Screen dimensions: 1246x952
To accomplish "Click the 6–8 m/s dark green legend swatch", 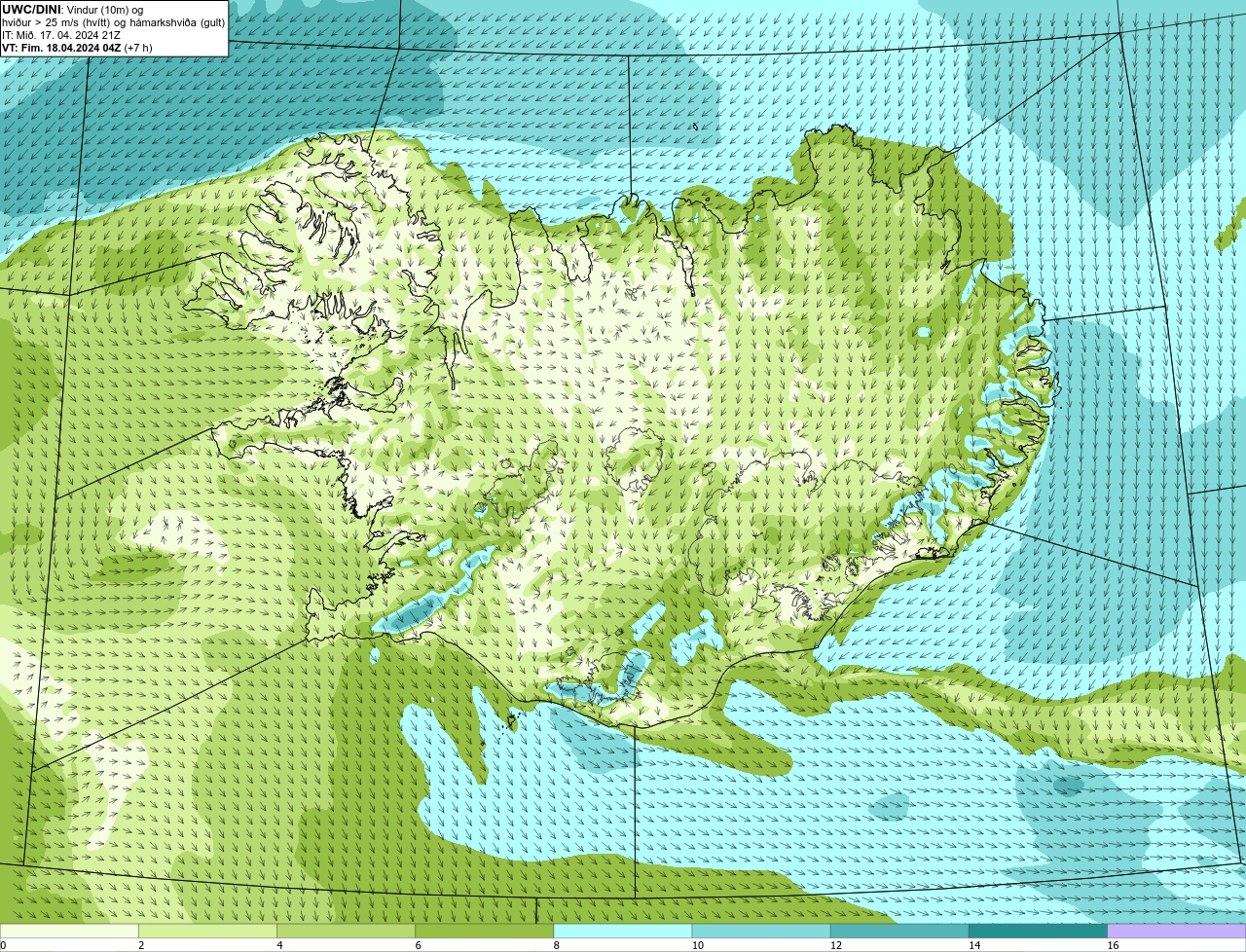I will tap(485, 931).
